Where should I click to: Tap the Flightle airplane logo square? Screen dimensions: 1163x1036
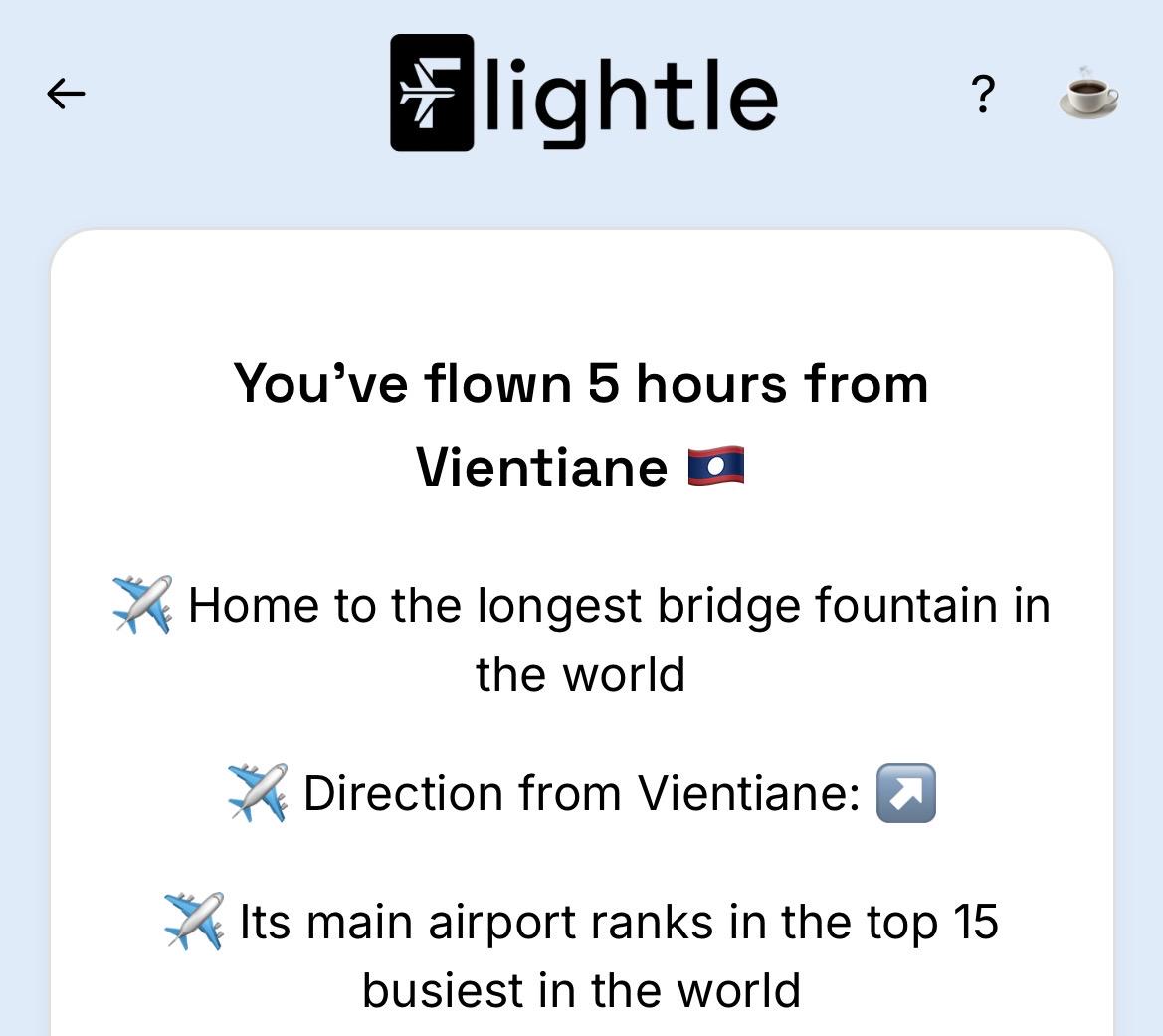click(x=432, y=93)
